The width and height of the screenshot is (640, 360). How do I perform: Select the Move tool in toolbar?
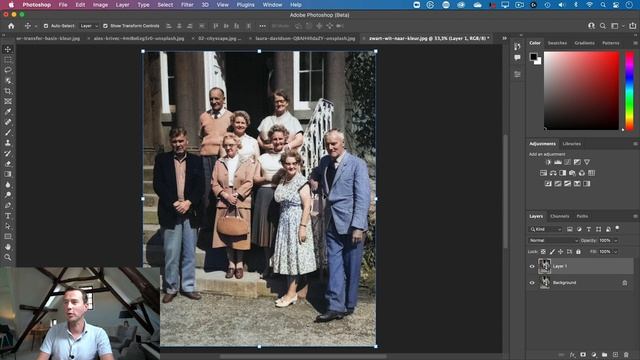8,49
